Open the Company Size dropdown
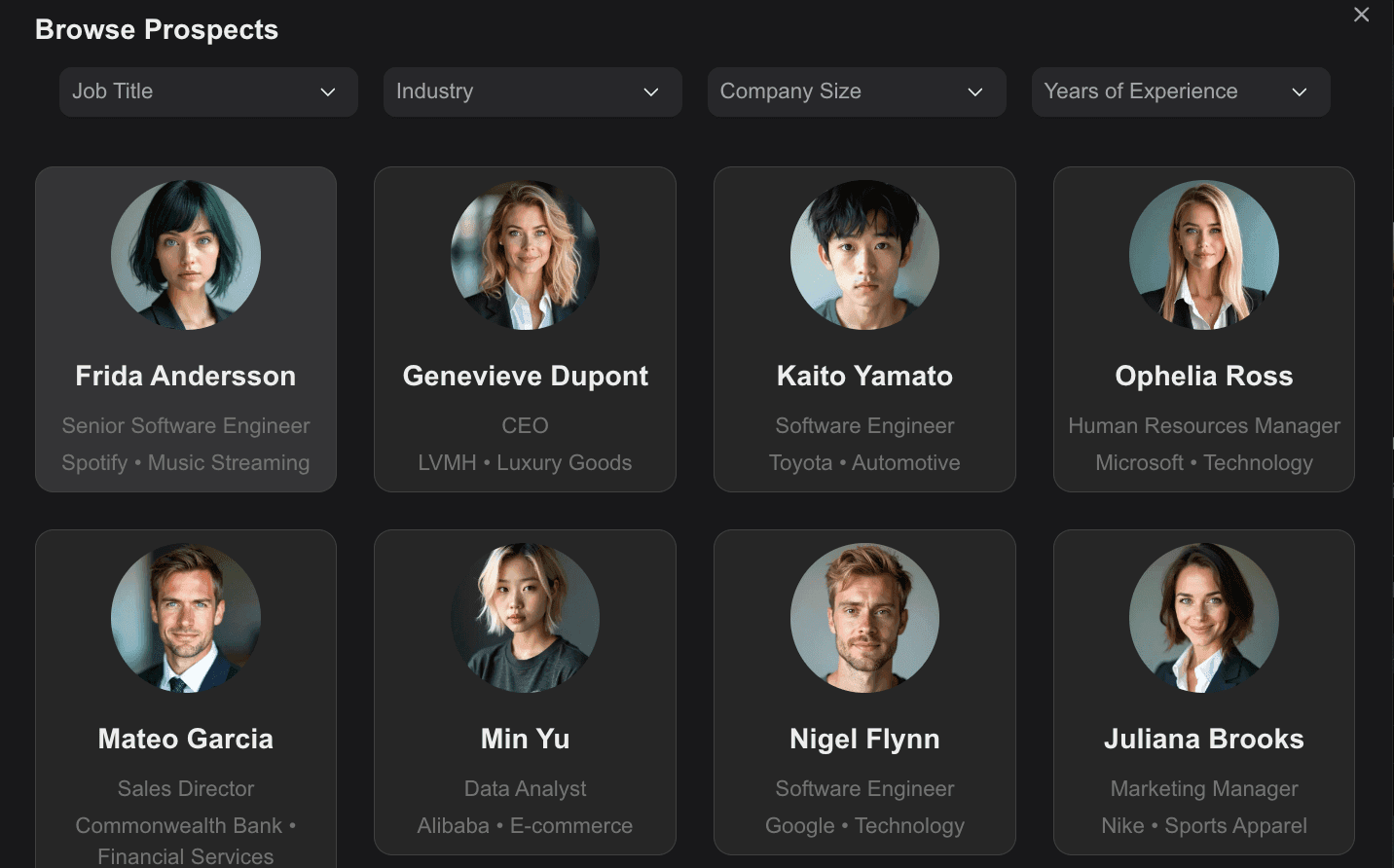The width and height of the screenshot is (1394, 868). coord(857,91)
